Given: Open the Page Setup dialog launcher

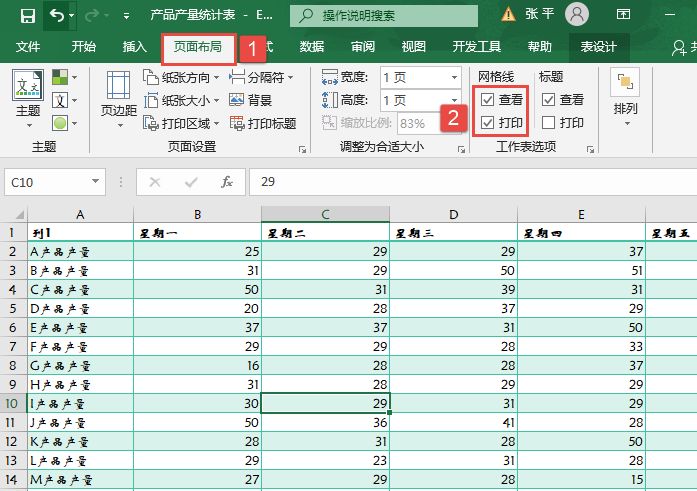Looking at the screenshot, I should (x=302, y=149).
